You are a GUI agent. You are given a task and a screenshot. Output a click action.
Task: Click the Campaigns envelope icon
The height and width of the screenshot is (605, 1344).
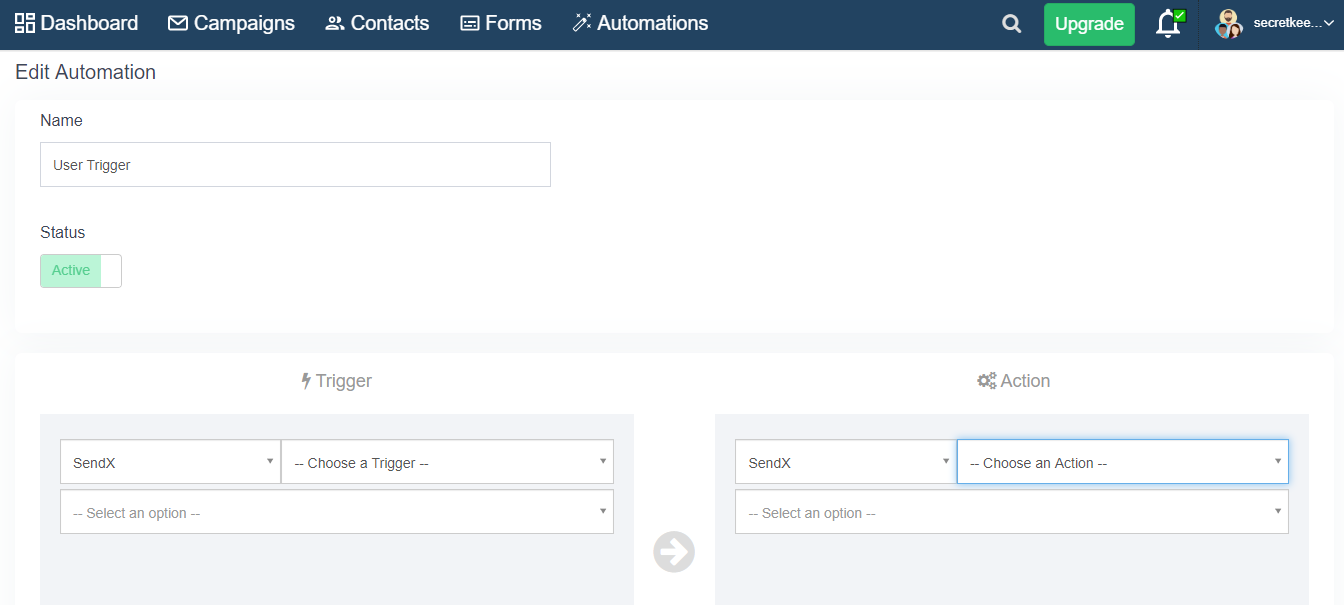pyautogui.click(x=178, y=23)
